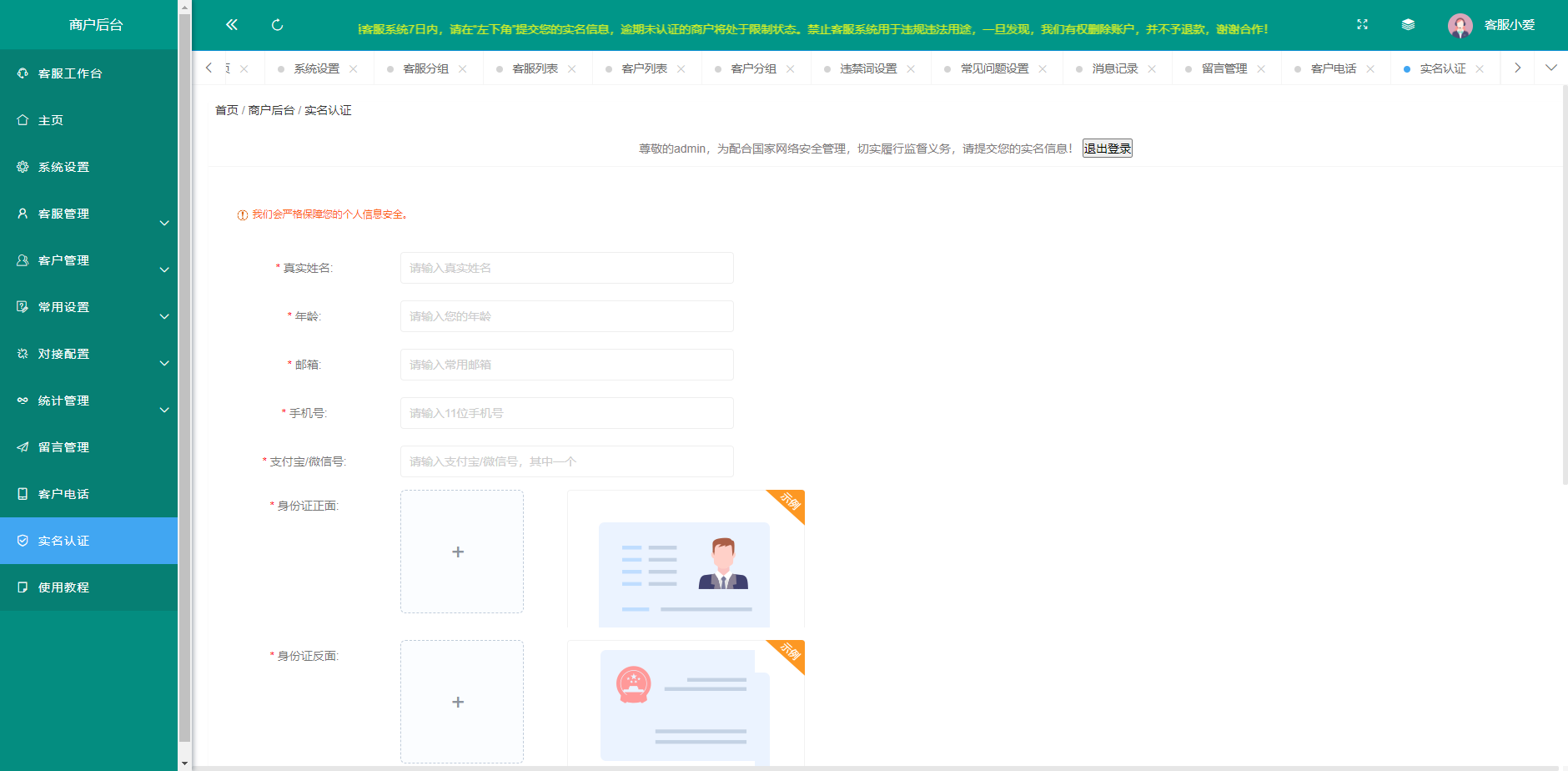This screenshot has height=771, width=1568.
Task: Switch to the 常见问题设置 tab
Action: coord(994,69)
